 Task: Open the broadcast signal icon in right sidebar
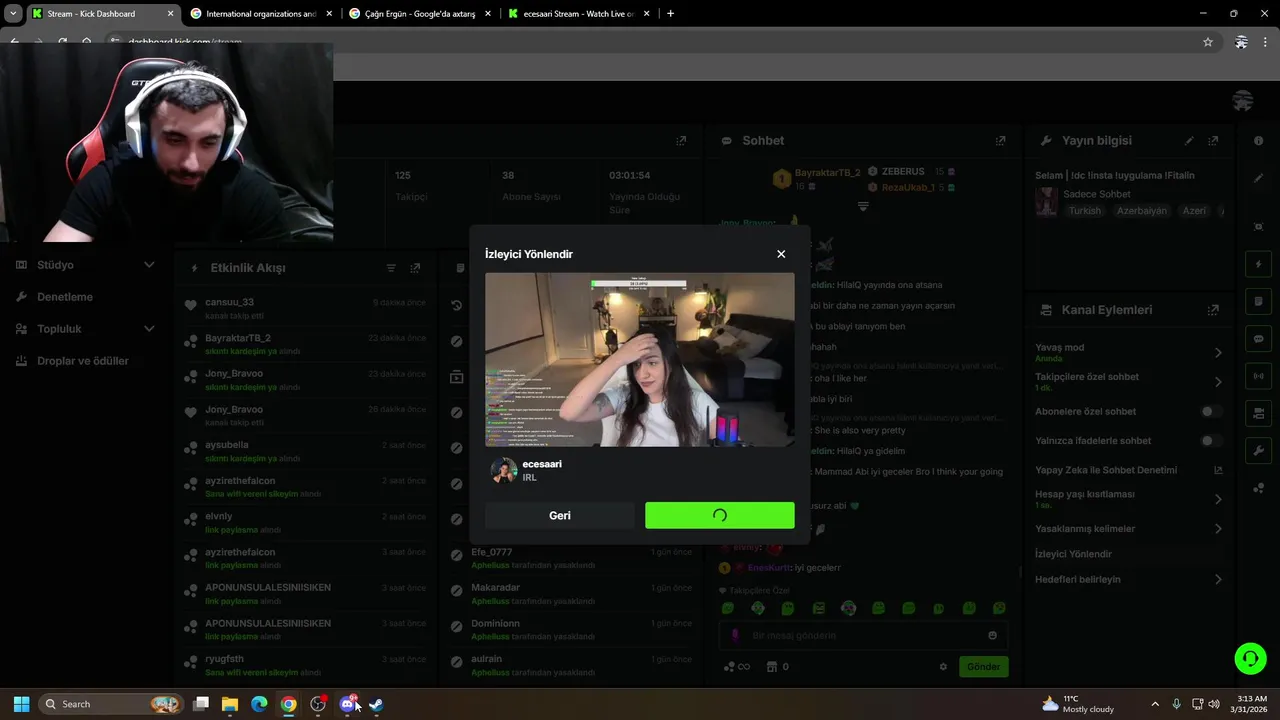click(x=1258, y=376)
